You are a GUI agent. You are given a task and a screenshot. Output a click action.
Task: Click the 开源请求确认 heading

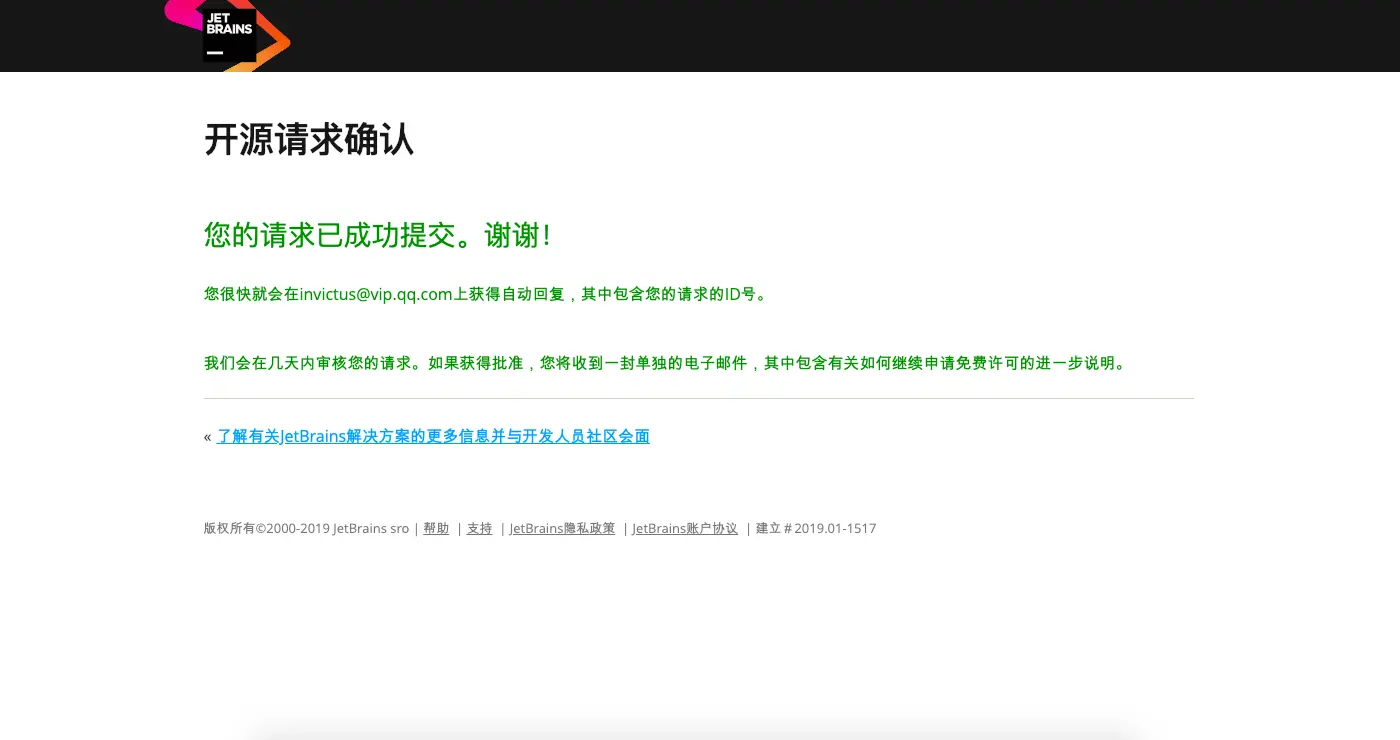309,139
